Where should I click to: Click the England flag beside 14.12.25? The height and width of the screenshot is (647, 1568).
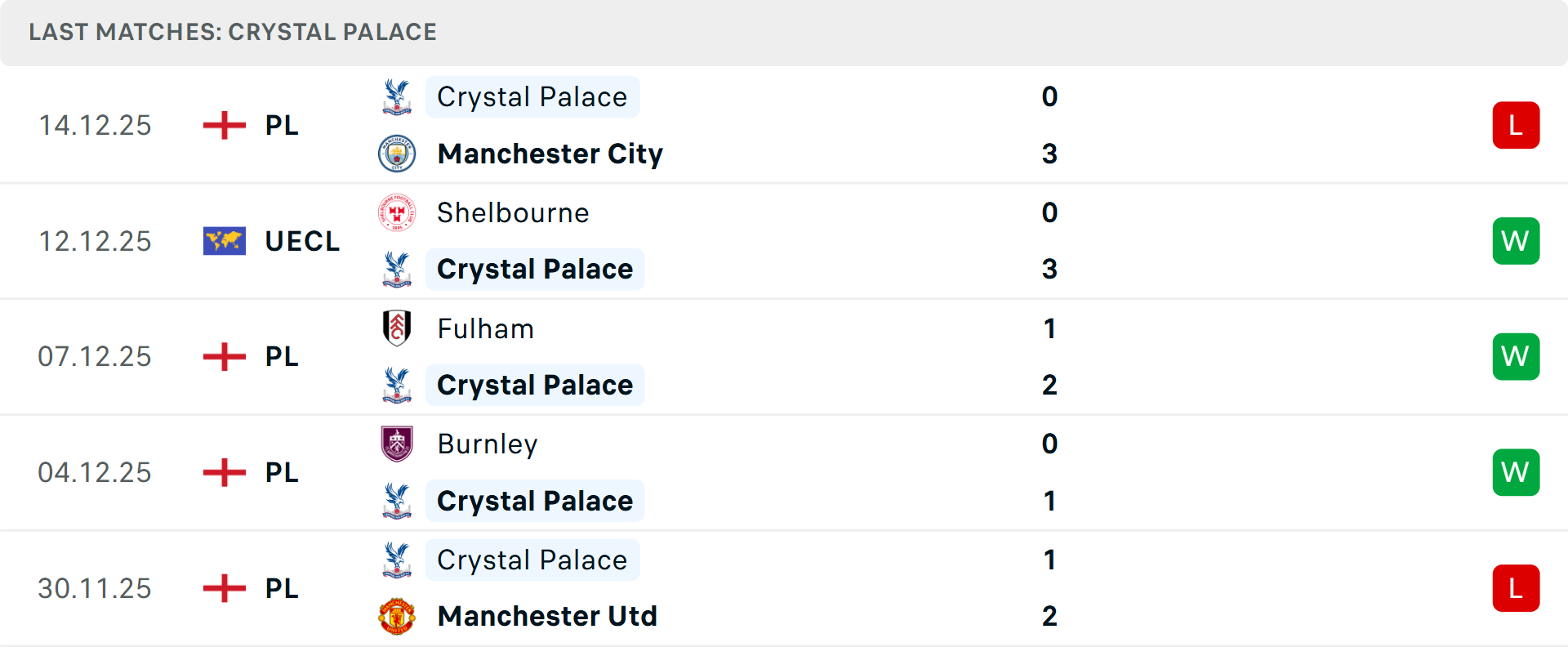225,125
